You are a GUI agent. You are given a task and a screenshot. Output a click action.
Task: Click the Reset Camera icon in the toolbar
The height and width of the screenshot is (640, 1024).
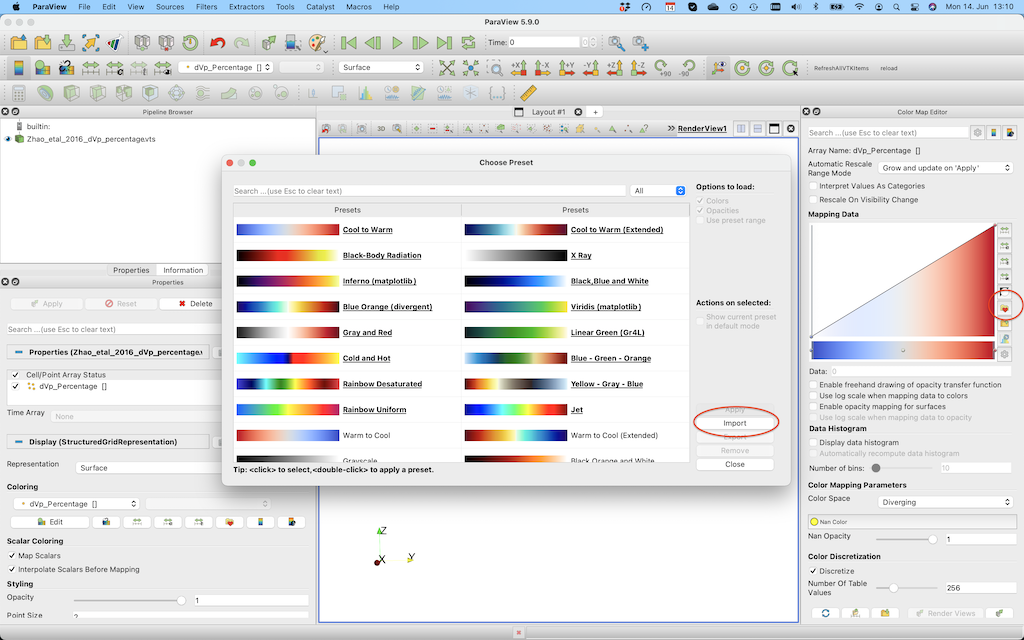pyautogui.click(x=446, y=68)
